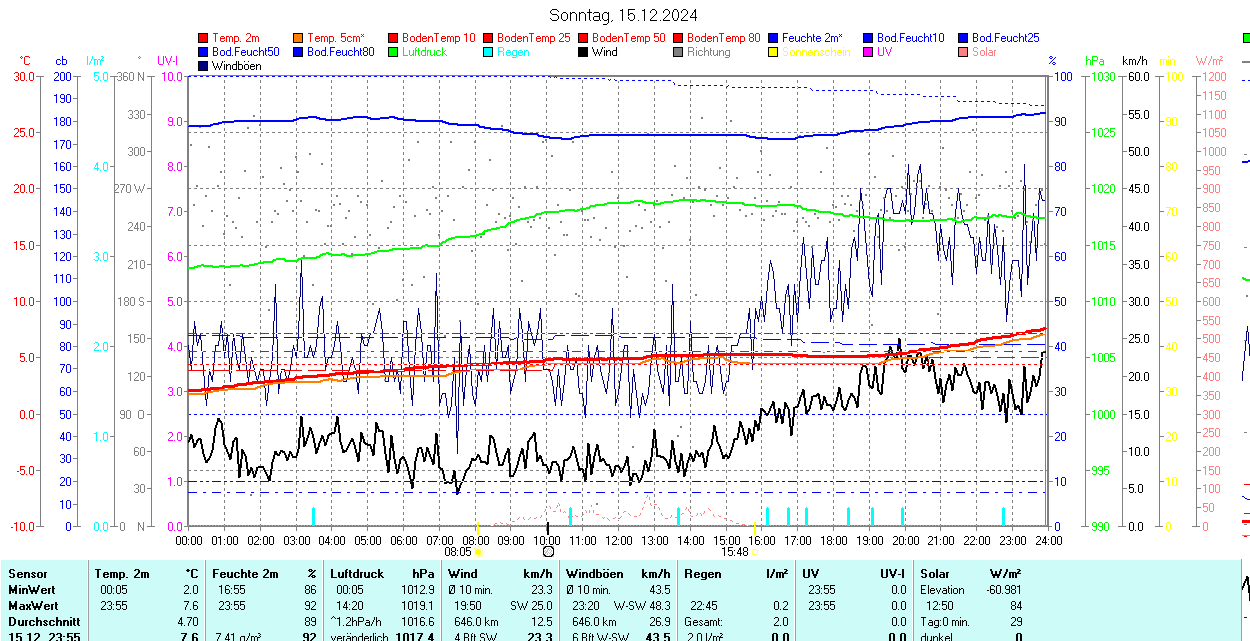
Task: Click the moon marker on the time axis
Action: (x=548, y=551)
